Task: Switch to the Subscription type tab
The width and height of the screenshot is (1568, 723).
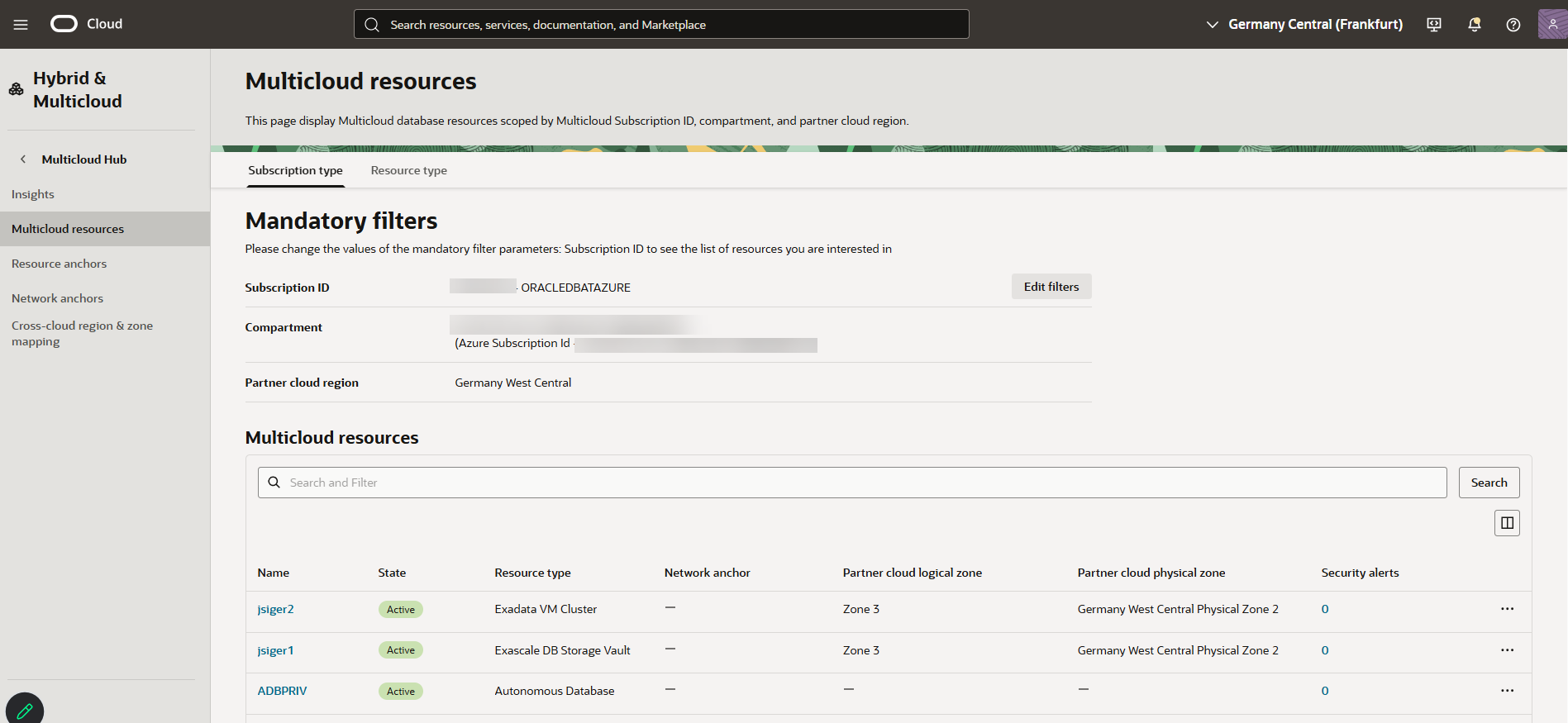Action: point(295,170)
